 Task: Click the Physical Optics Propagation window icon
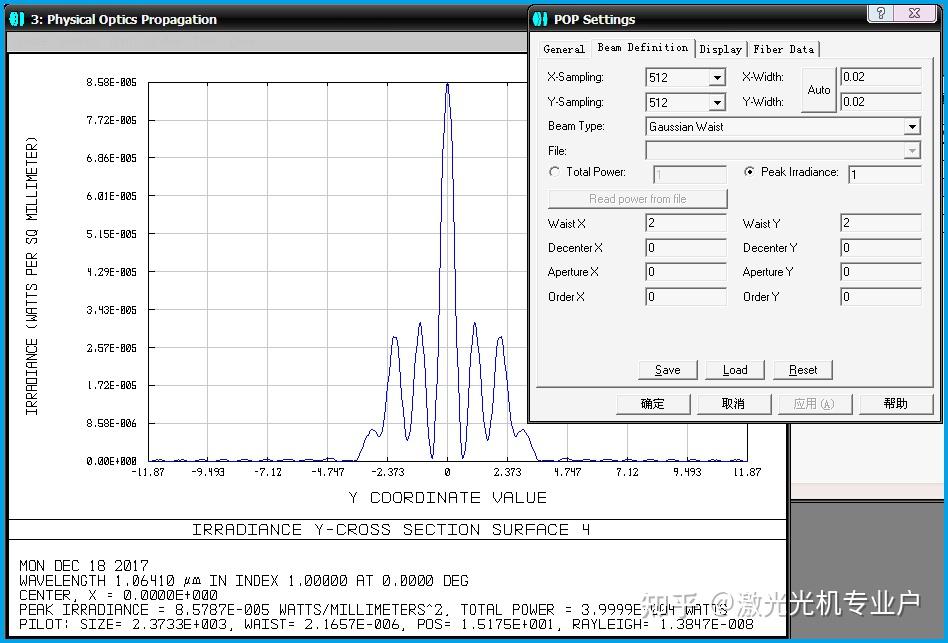(17, 19)
